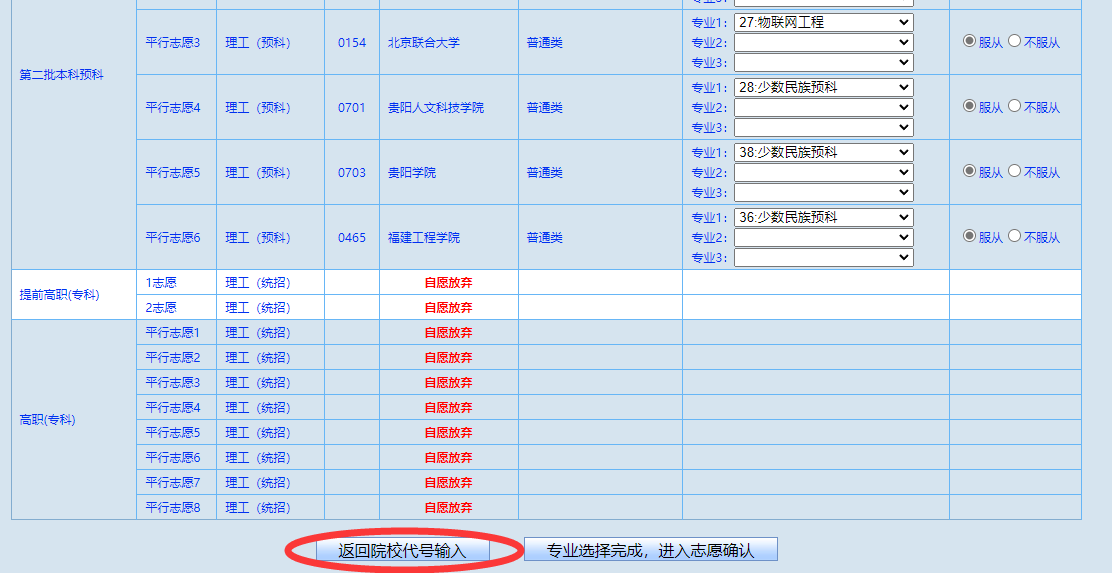Image resolution: width=1112 pixels, height=573 pixels.
Task: Expand 专业1 dropdown showing 36:少数民族预科
Action: tap(823, 218)
